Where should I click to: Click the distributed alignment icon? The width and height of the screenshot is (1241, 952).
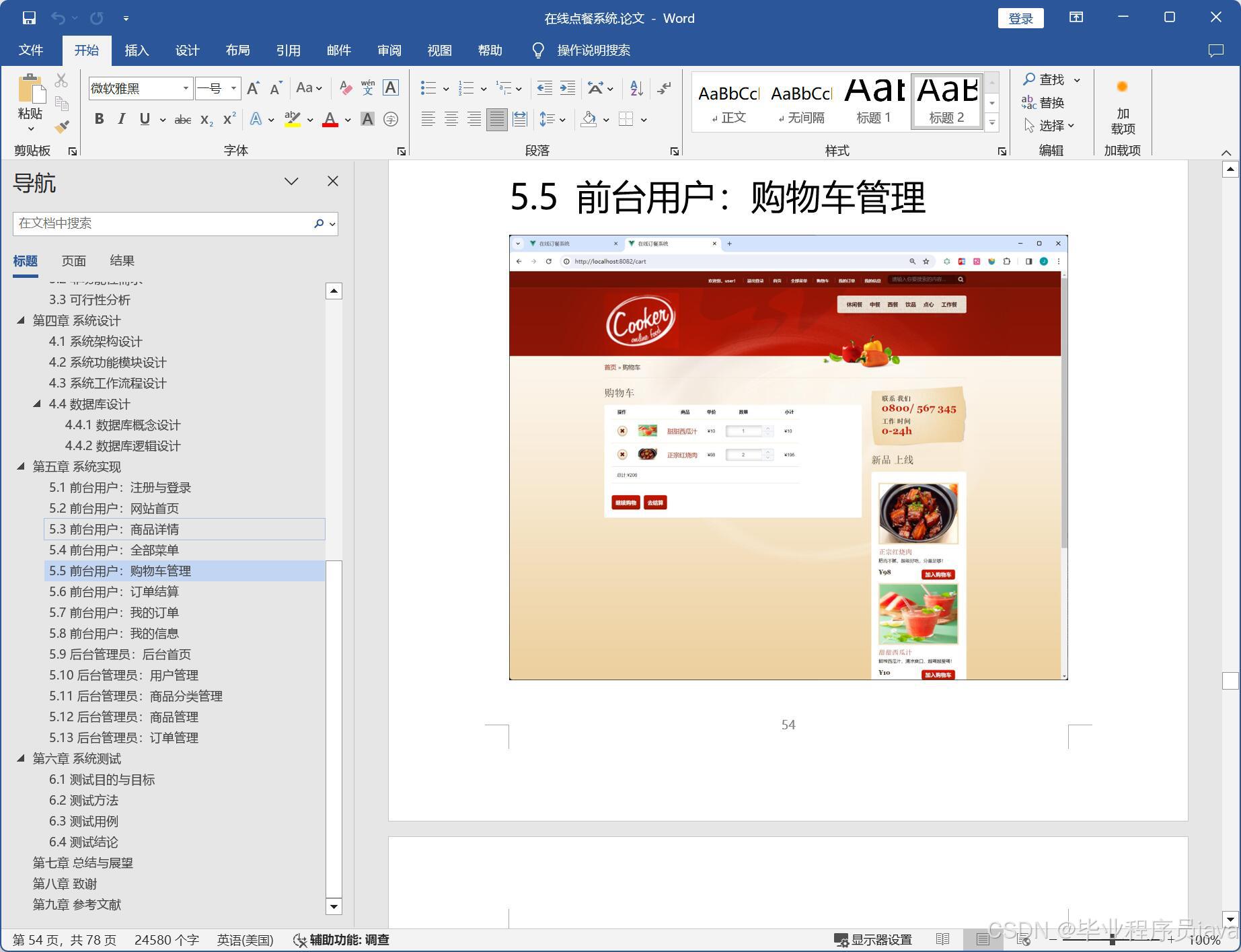tap(520, 119)
